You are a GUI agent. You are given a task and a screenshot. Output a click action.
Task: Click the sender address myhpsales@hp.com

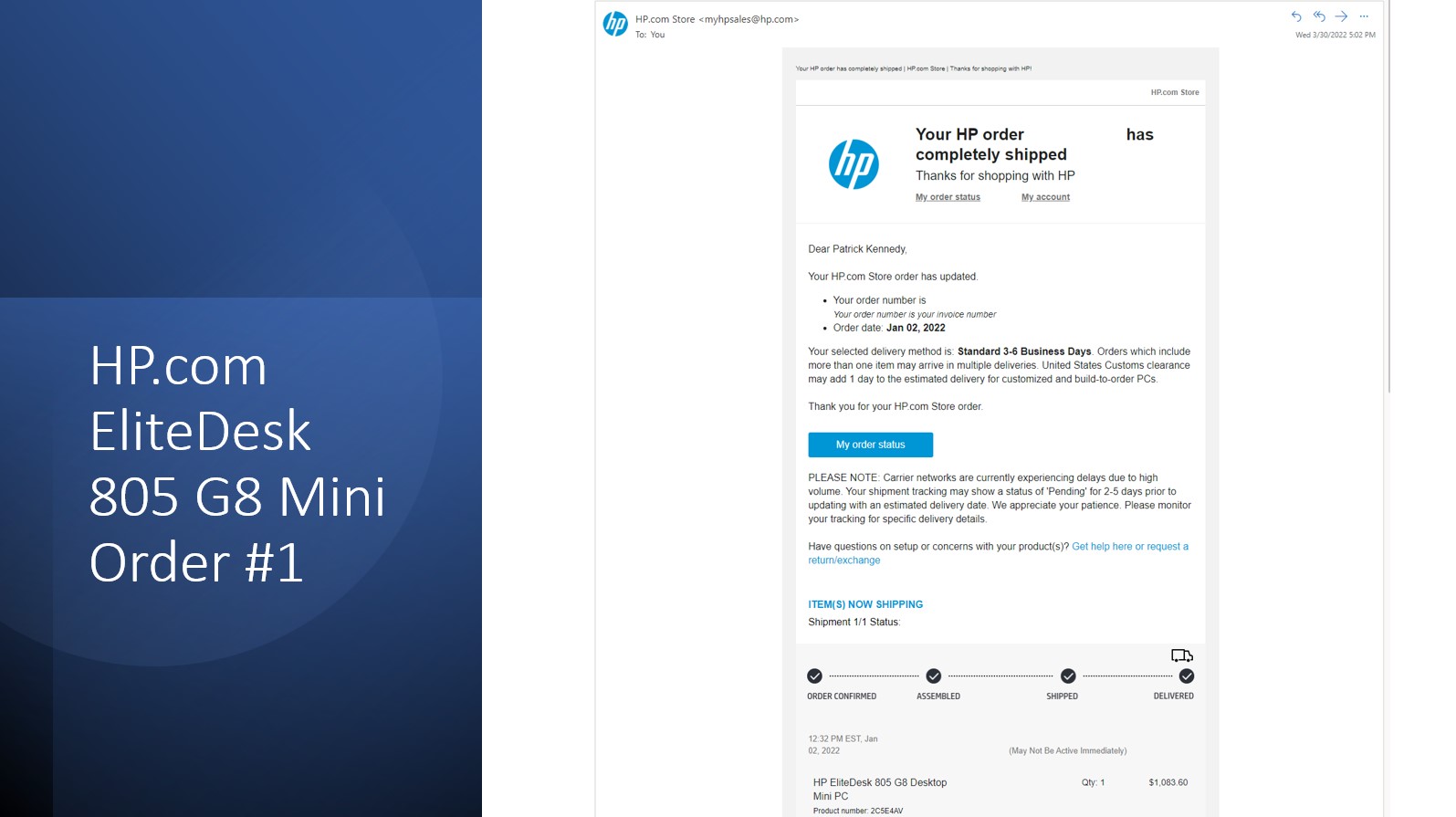(x=749, y=19)
